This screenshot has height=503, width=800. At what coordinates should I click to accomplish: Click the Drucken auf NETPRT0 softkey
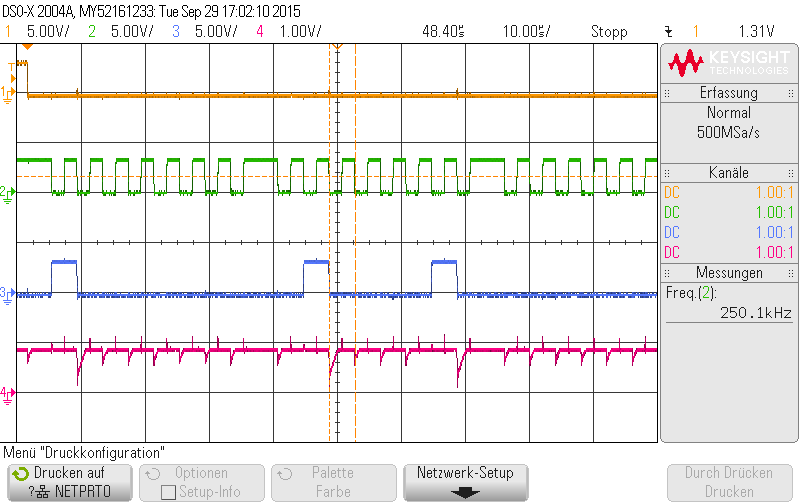click(70, 483)
